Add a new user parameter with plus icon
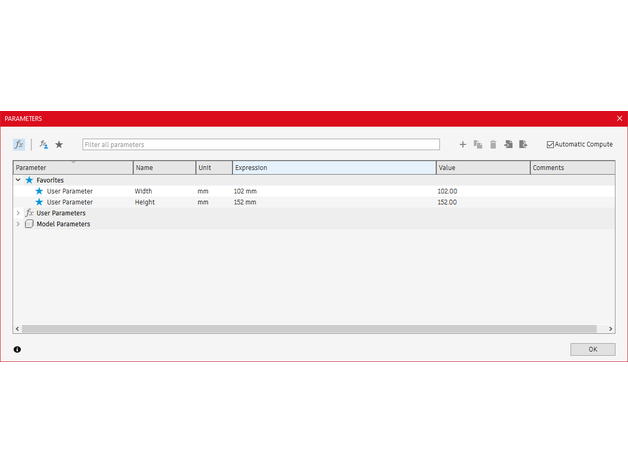This screenshot has height=472, width=628. pyautogui.click(x=463, y=145)
